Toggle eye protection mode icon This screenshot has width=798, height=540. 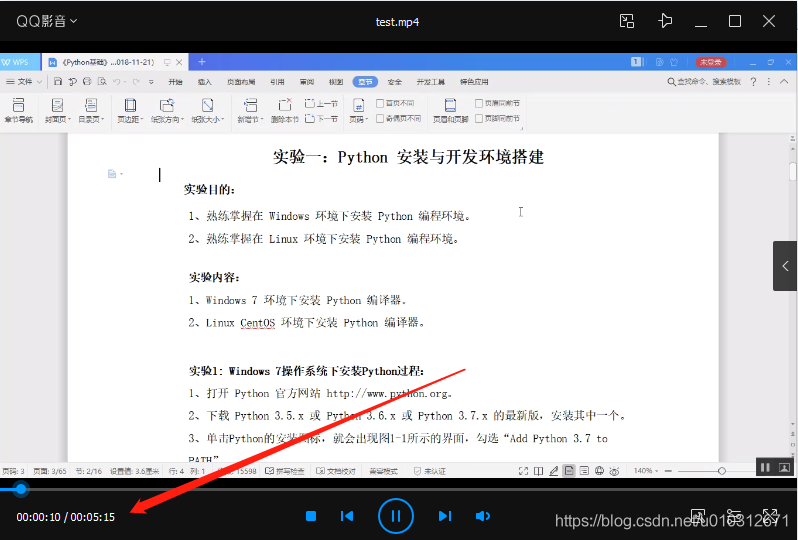[x=615, y=471]
